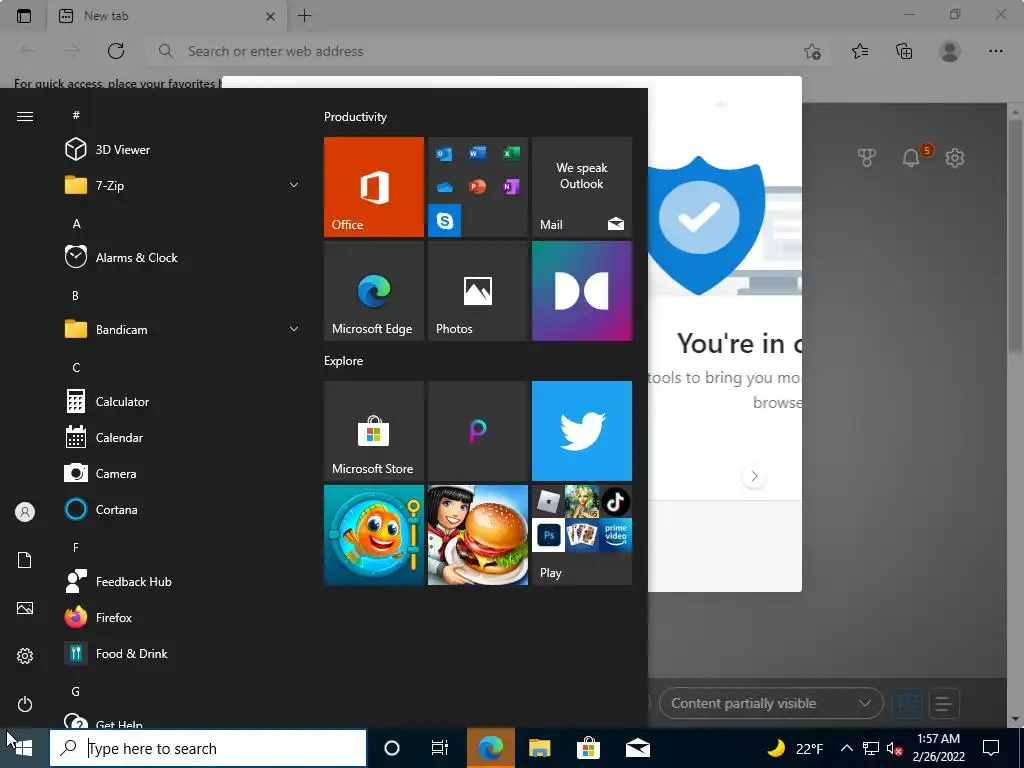
Task: Launch Calculator from the app list
Action: point(183,402)
